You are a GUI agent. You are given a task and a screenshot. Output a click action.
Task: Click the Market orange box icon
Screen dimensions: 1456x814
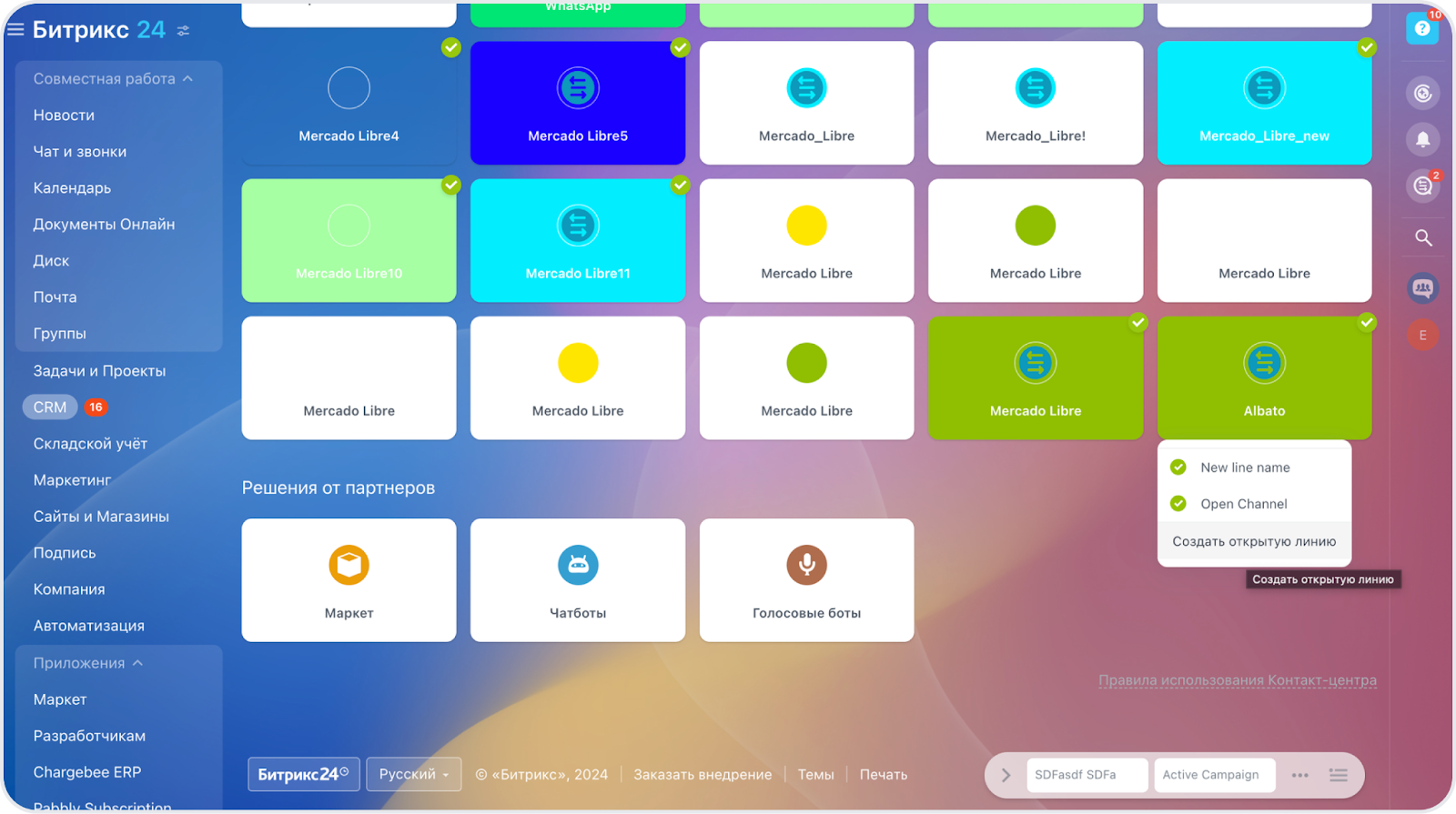[349, 565]
